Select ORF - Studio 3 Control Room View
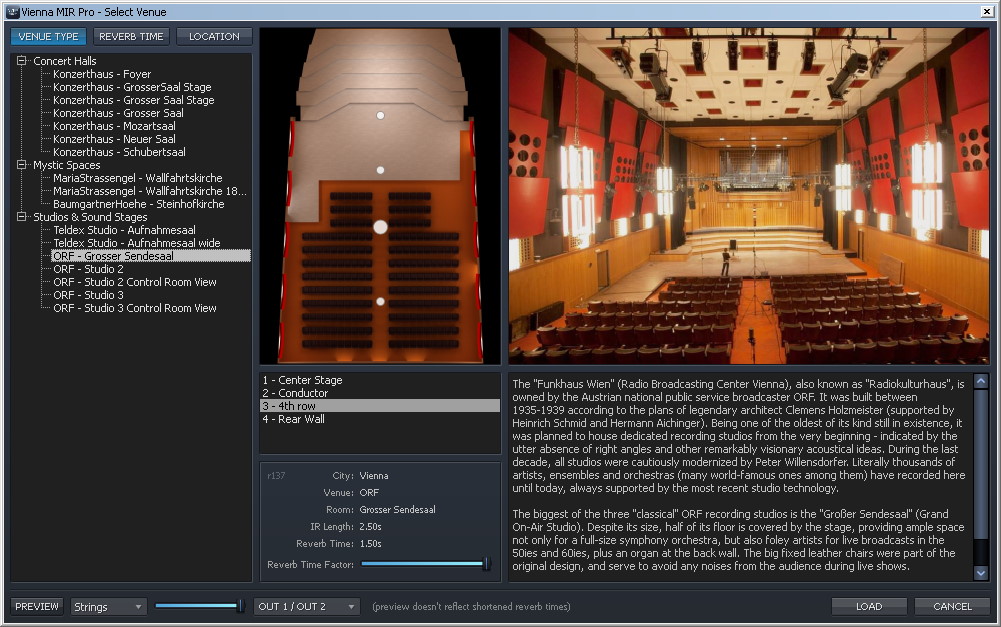The image size is (1001, 627). click(x=135, y=308)
